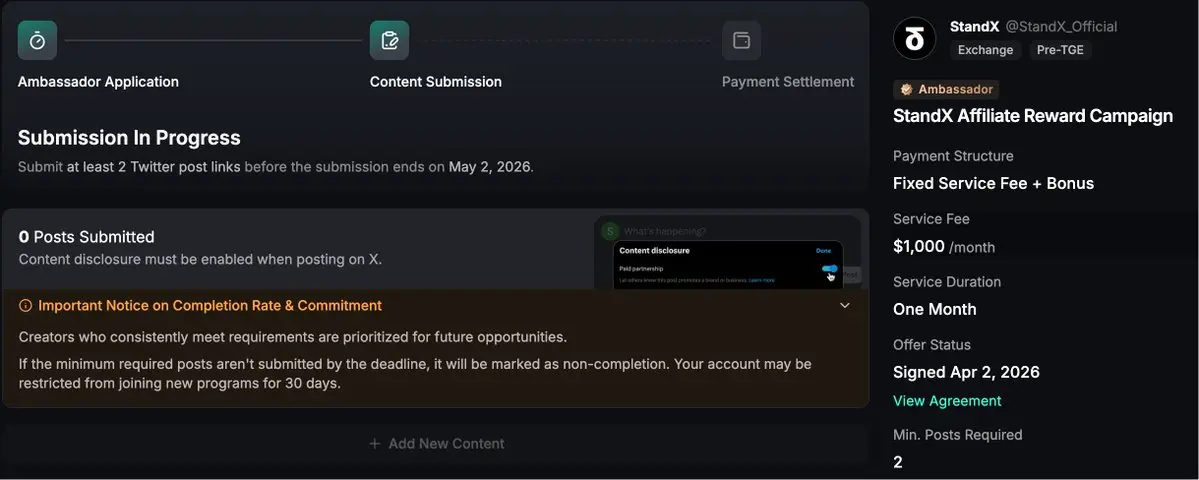Click the Ambassador Application timer step icon

(37, 41)
